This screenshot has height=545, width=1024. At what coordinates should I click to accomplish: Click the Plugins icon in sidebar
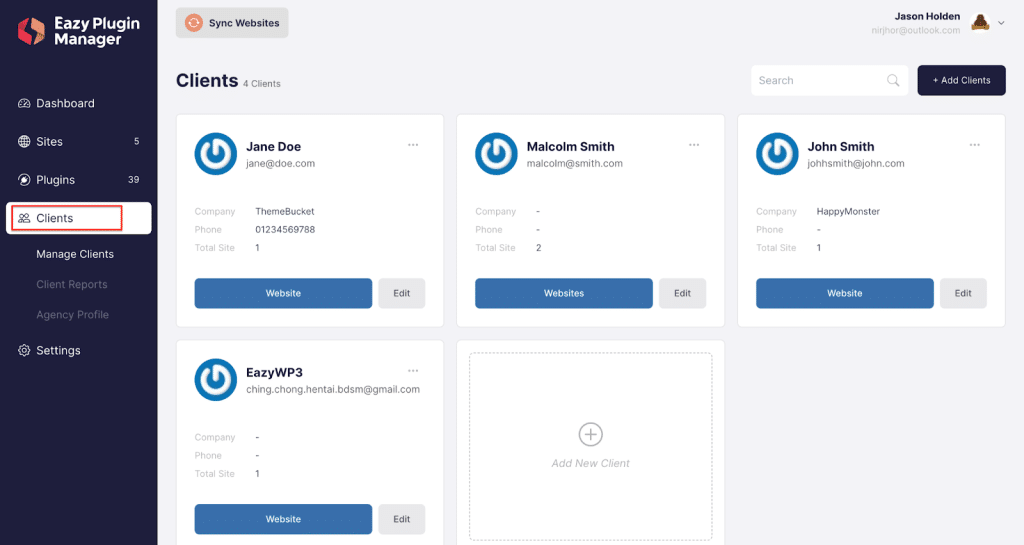pos(24,179)
